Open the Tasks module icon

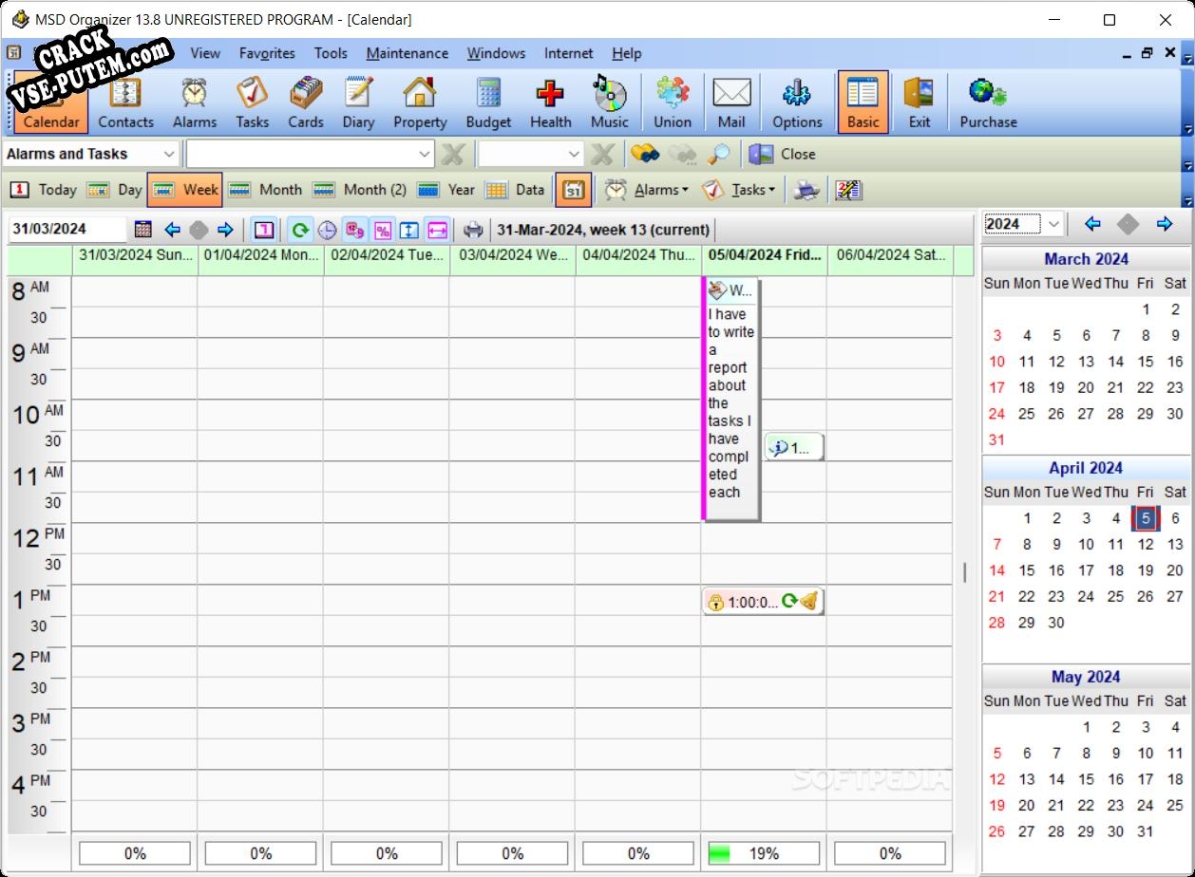(x=251, y=102)
